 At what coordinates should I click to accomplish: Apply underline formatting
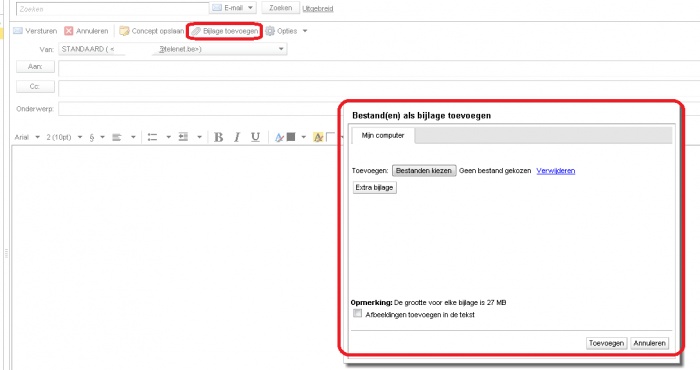[x=255, y=137]
